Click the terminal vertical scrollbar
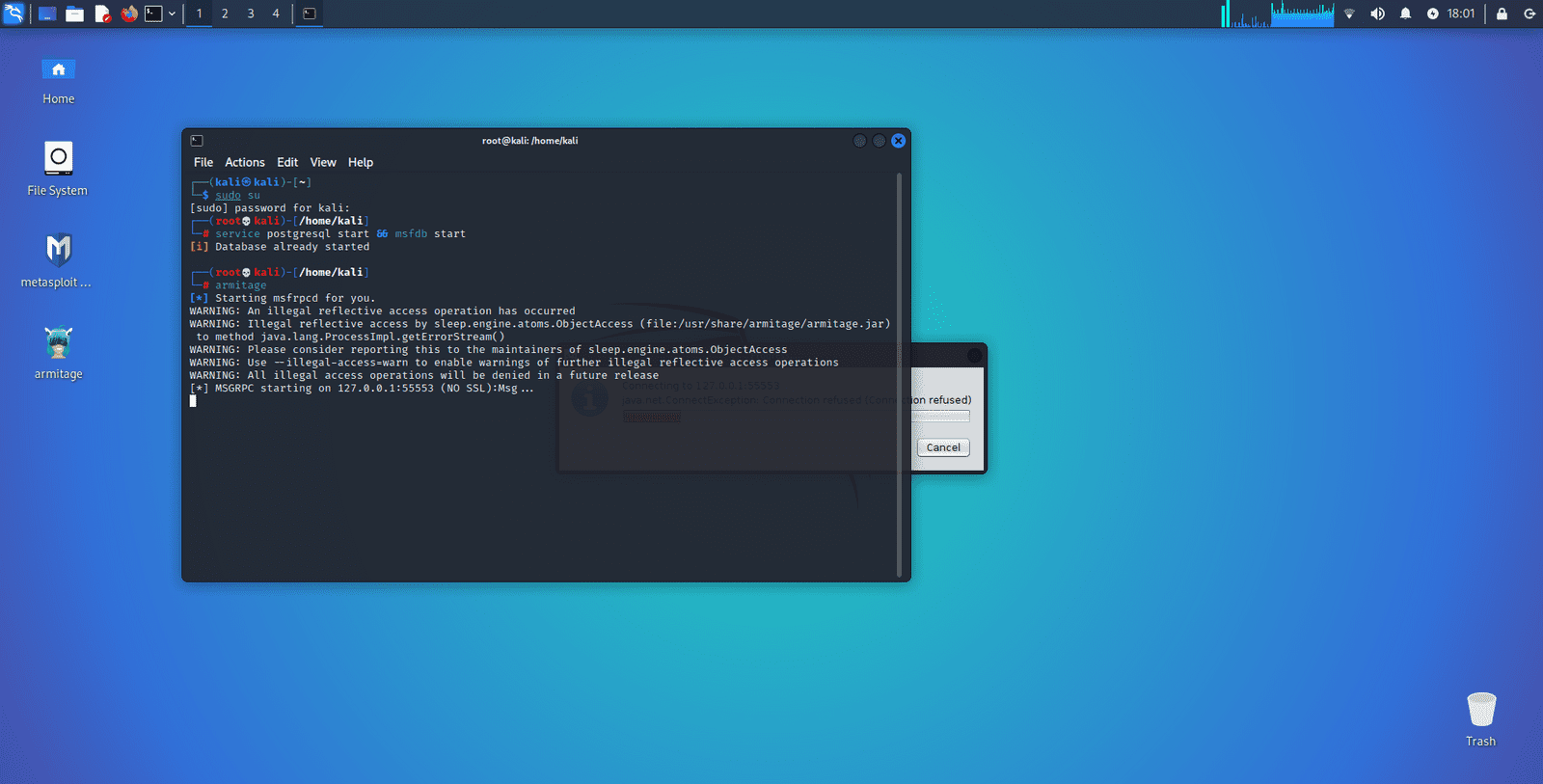The height and width of the screenshot is (784, 1543). (899, 374)
